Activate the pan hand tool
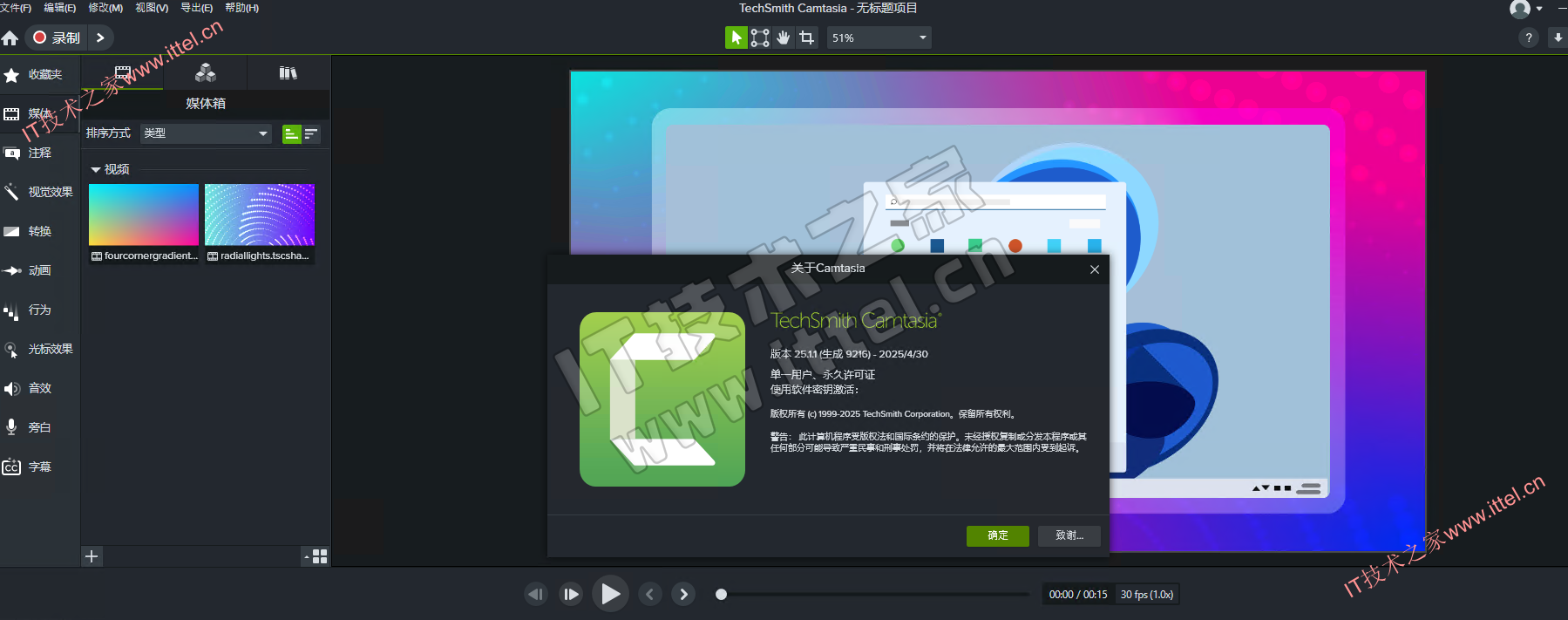 tap(784, 37)
